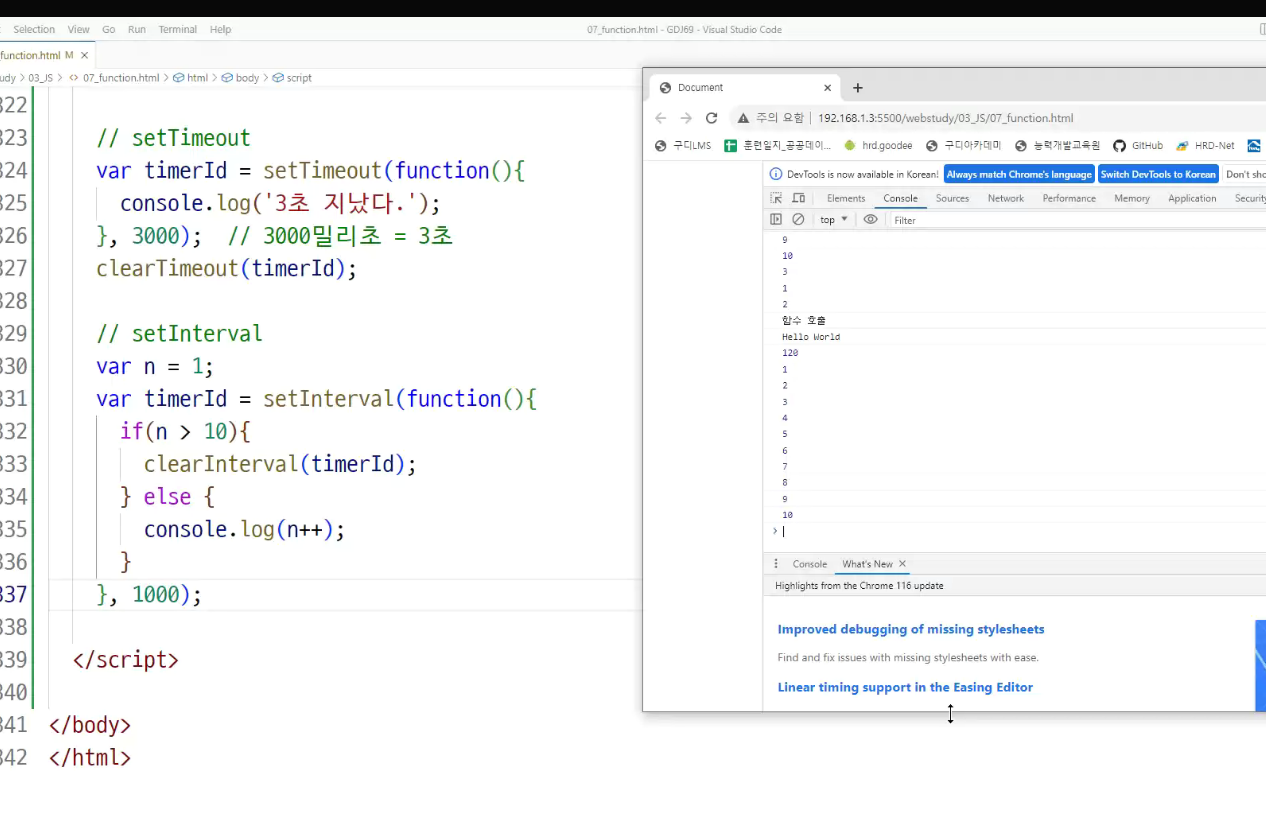This screenshot has width=1266, height=826.
Task: Open the View menu in VS Code
Action: [78, 30]
